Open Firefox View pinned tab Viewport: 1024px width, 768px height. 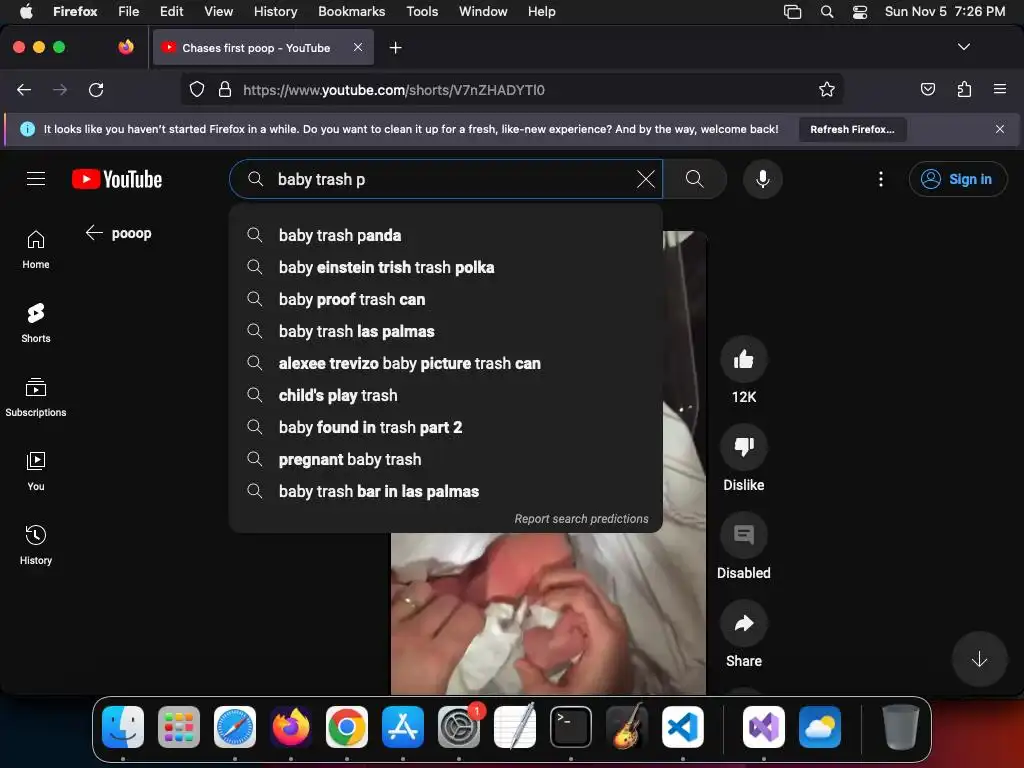tap(126, 47)
